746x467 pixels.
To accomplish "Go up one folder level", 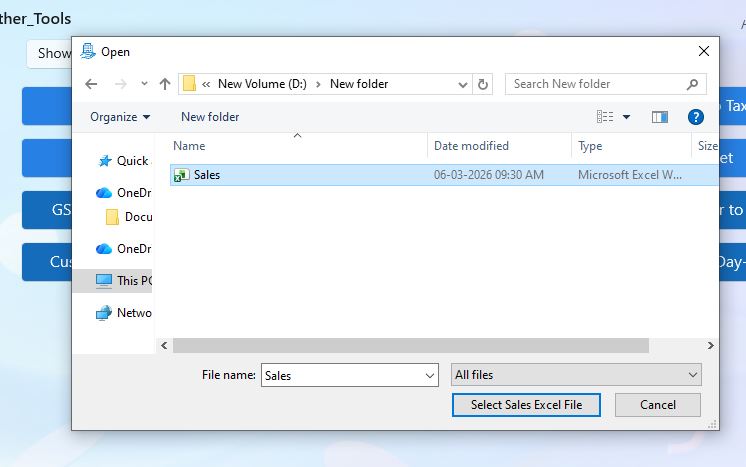I will point(165,84).
